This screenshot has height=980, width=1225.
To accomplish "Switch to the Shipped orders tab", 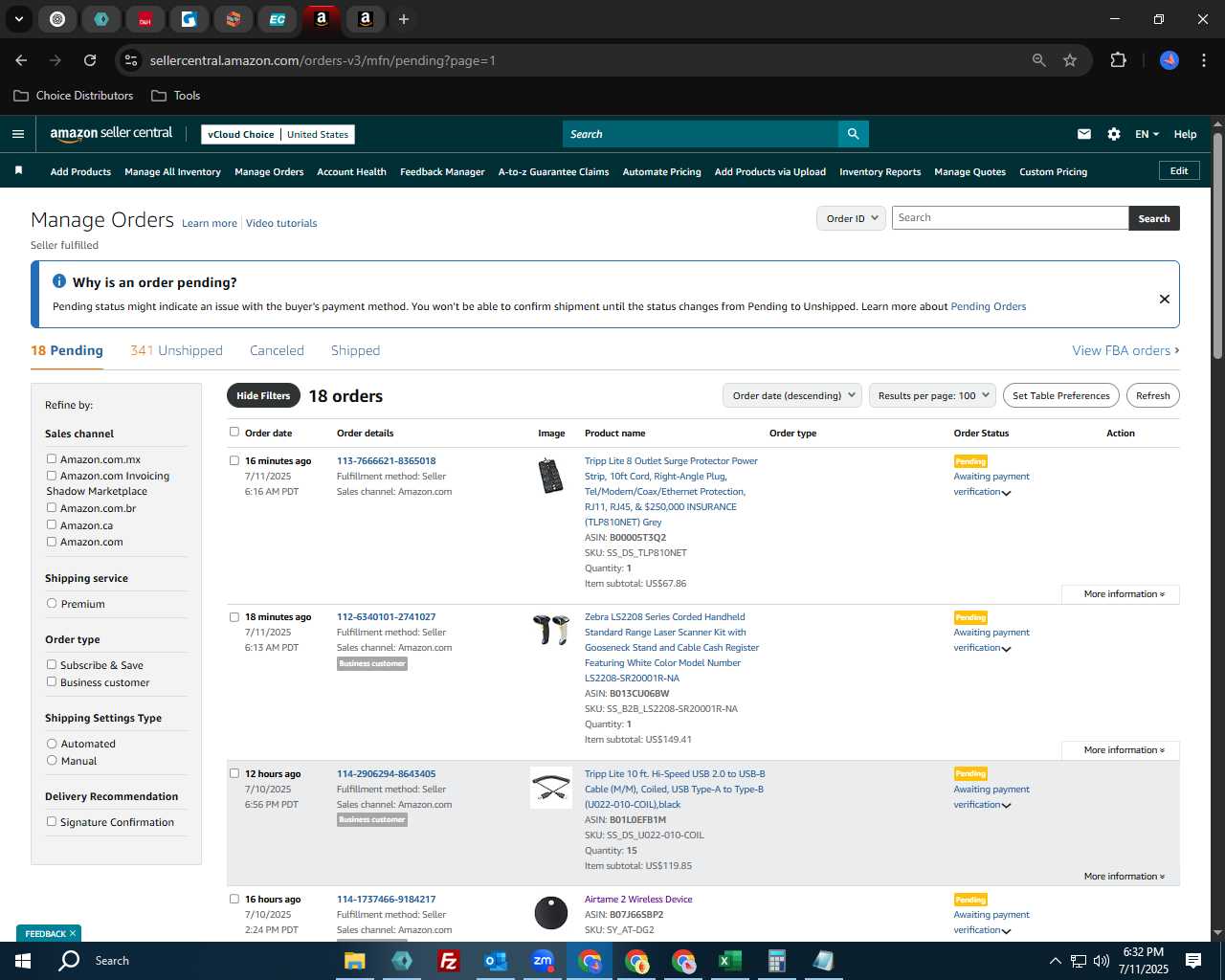I will [x=355, y=350].
